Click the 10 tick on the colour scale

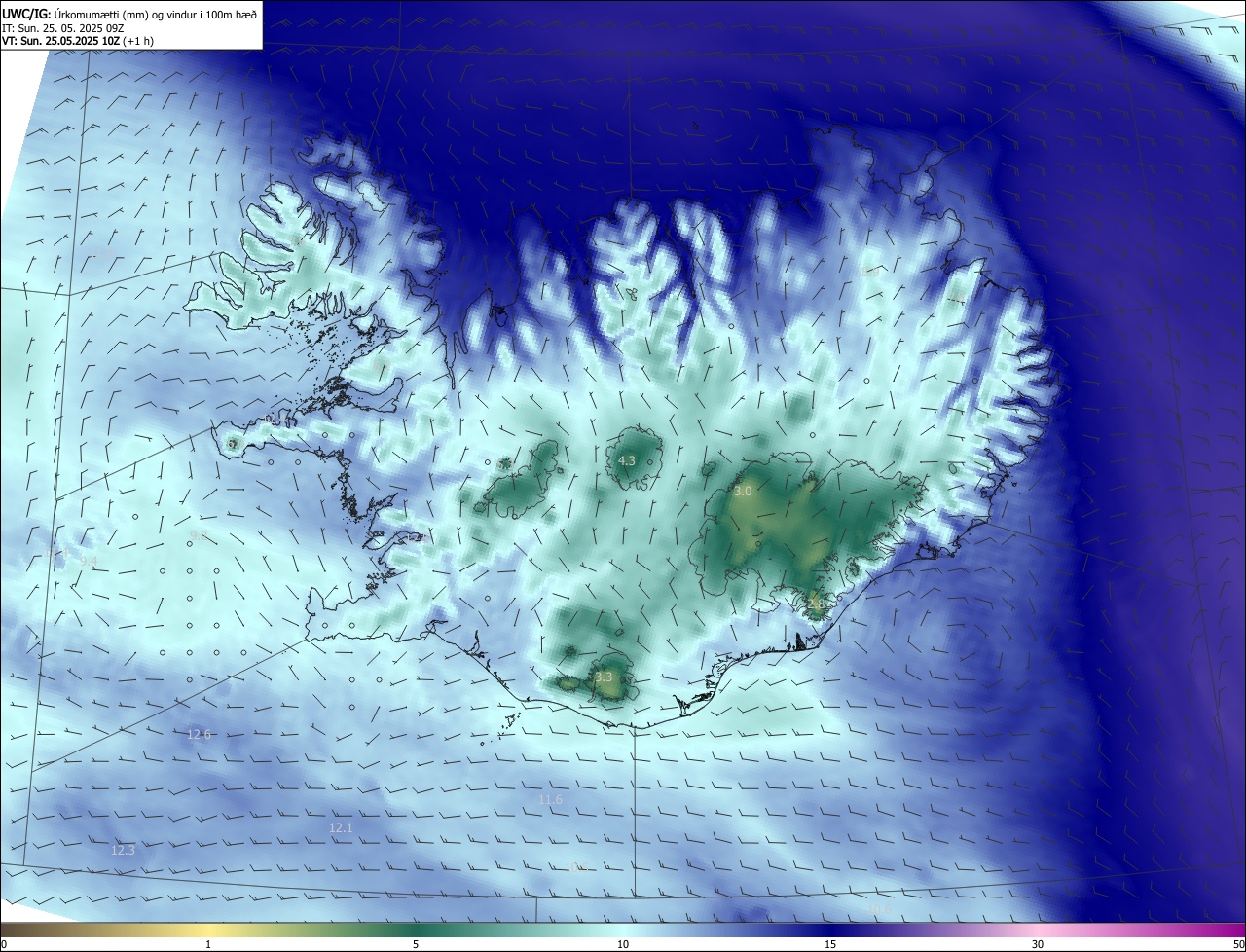coord(623,944)
